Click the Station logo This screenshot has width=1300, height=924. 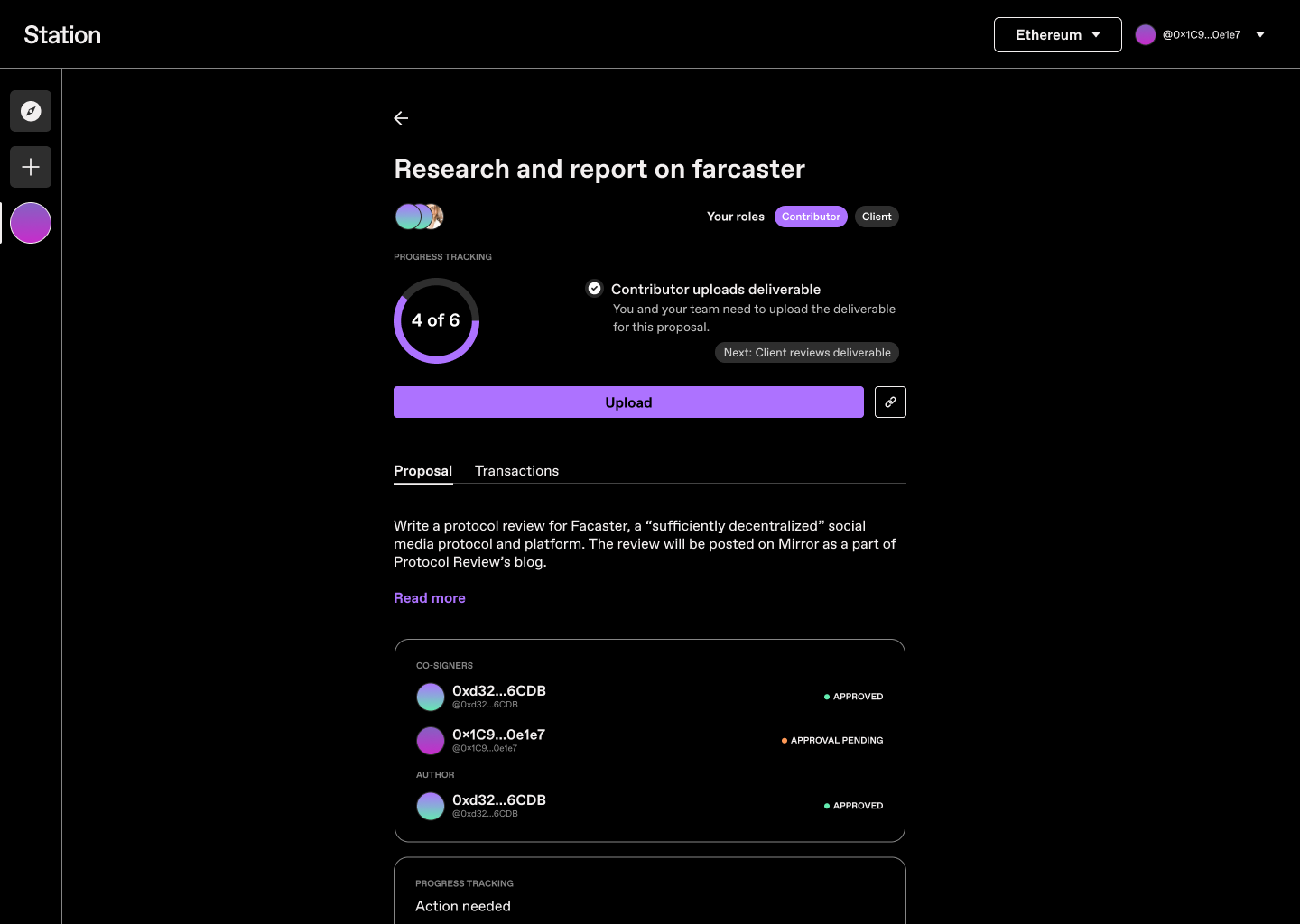pyautogui.click(x=62, y=34)
